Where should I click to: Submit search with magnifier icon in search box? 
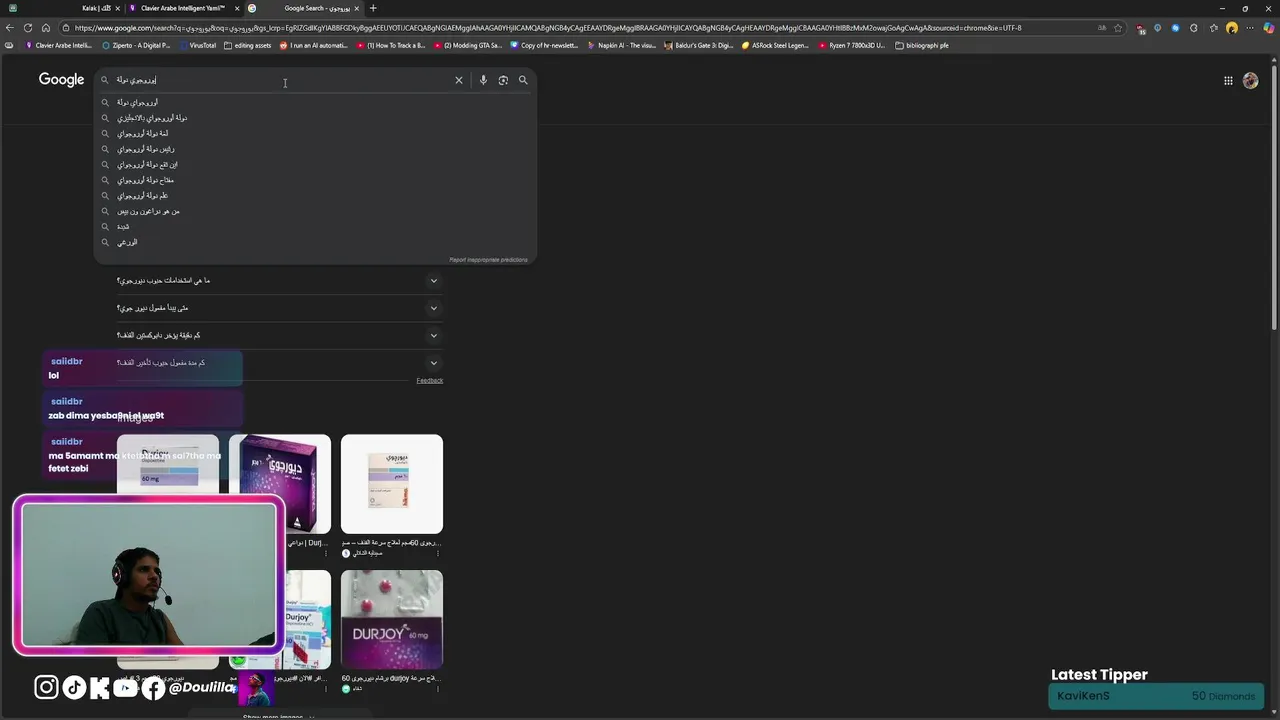[x=523, y=80]
